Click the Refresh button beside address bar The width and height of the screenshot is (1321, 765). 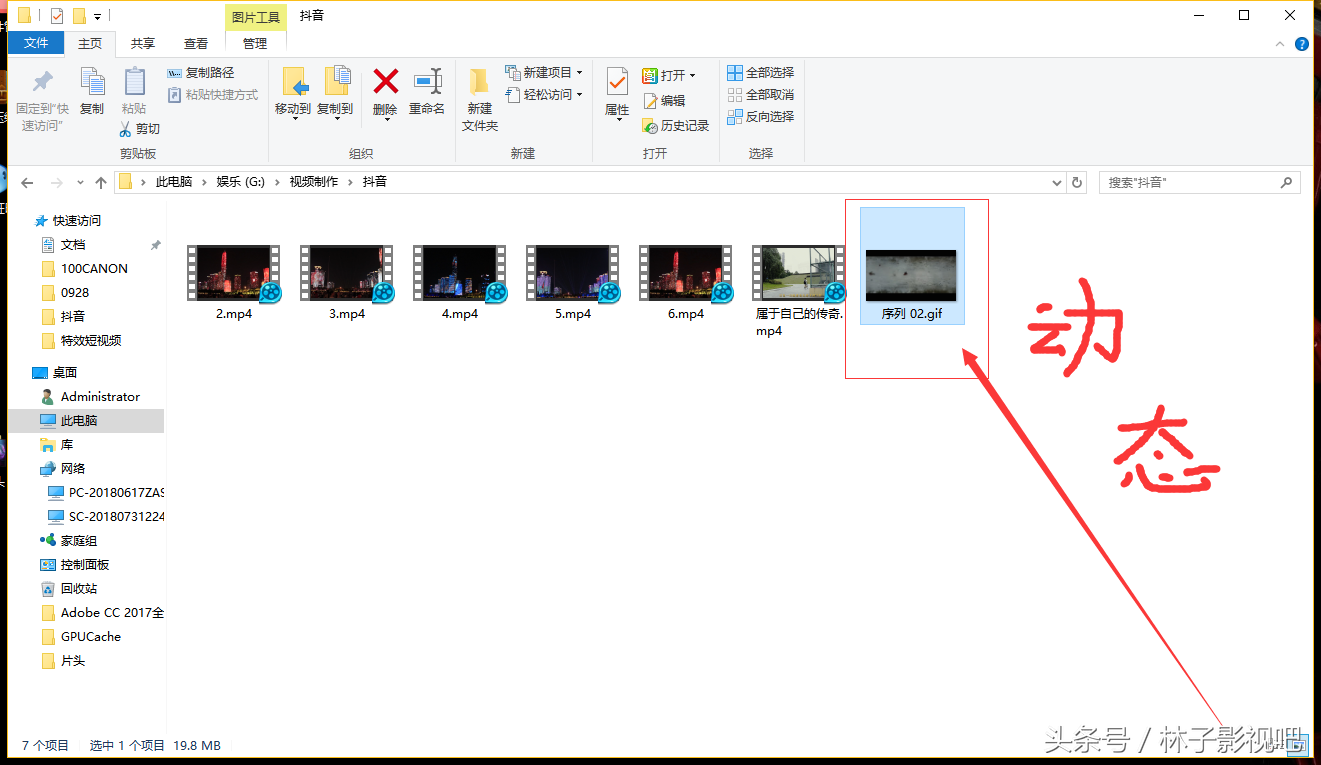[x=1077, y=182]
